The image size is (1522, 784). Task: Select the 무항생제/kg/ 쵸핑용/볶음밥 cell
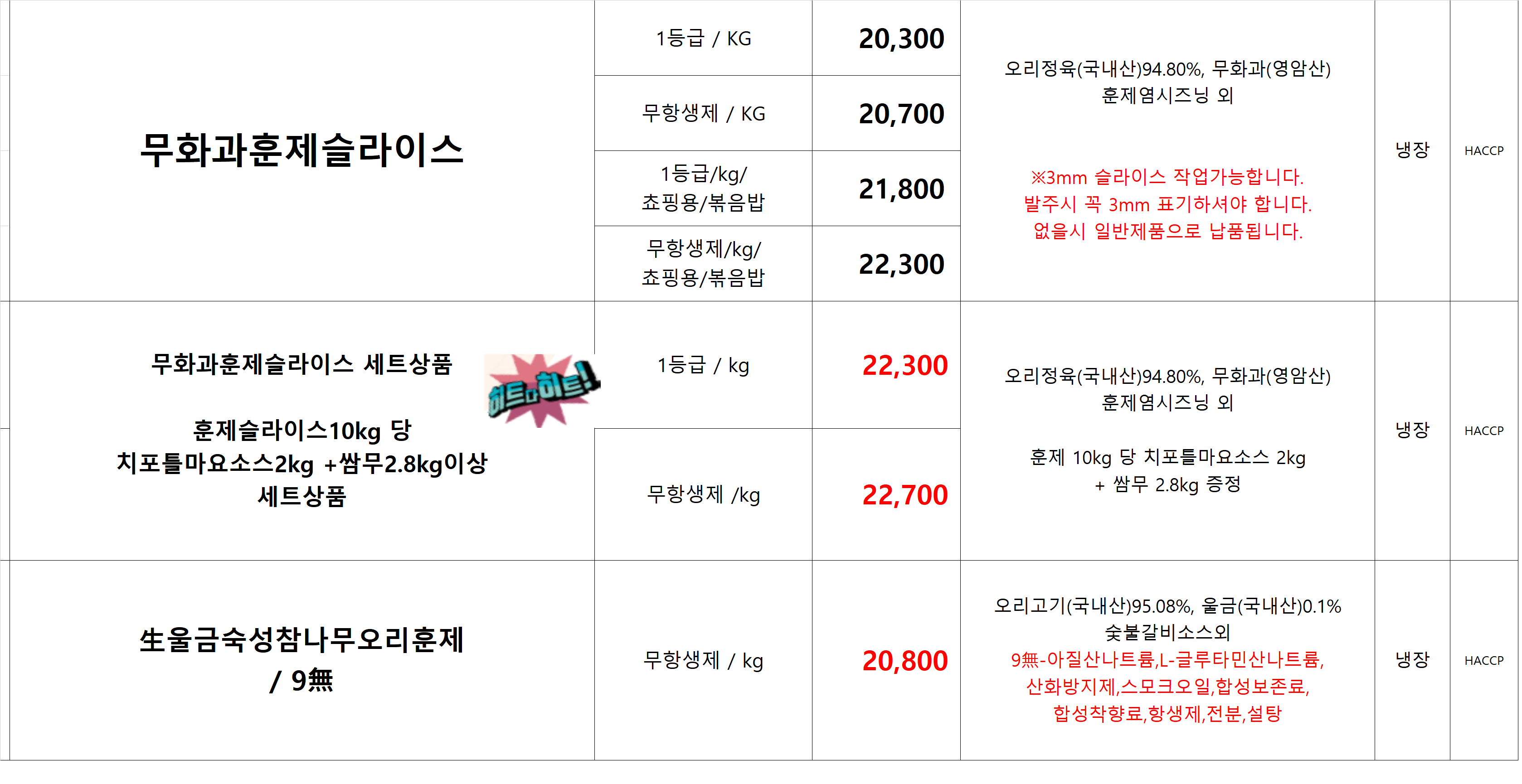[x=703, y=263]
